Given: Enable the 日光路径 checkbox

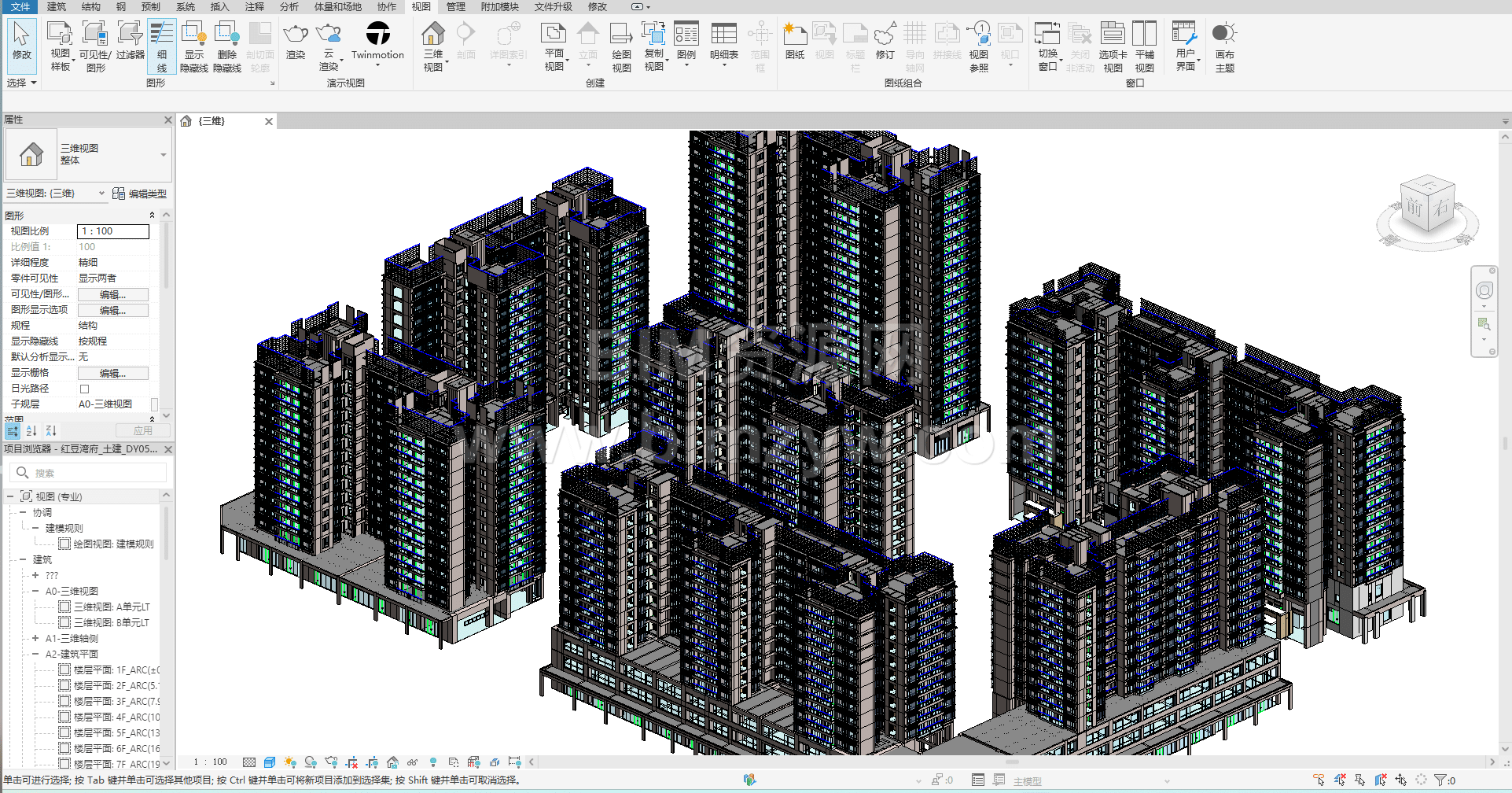Looking at the screenshot, I should (x=85, y=389).
